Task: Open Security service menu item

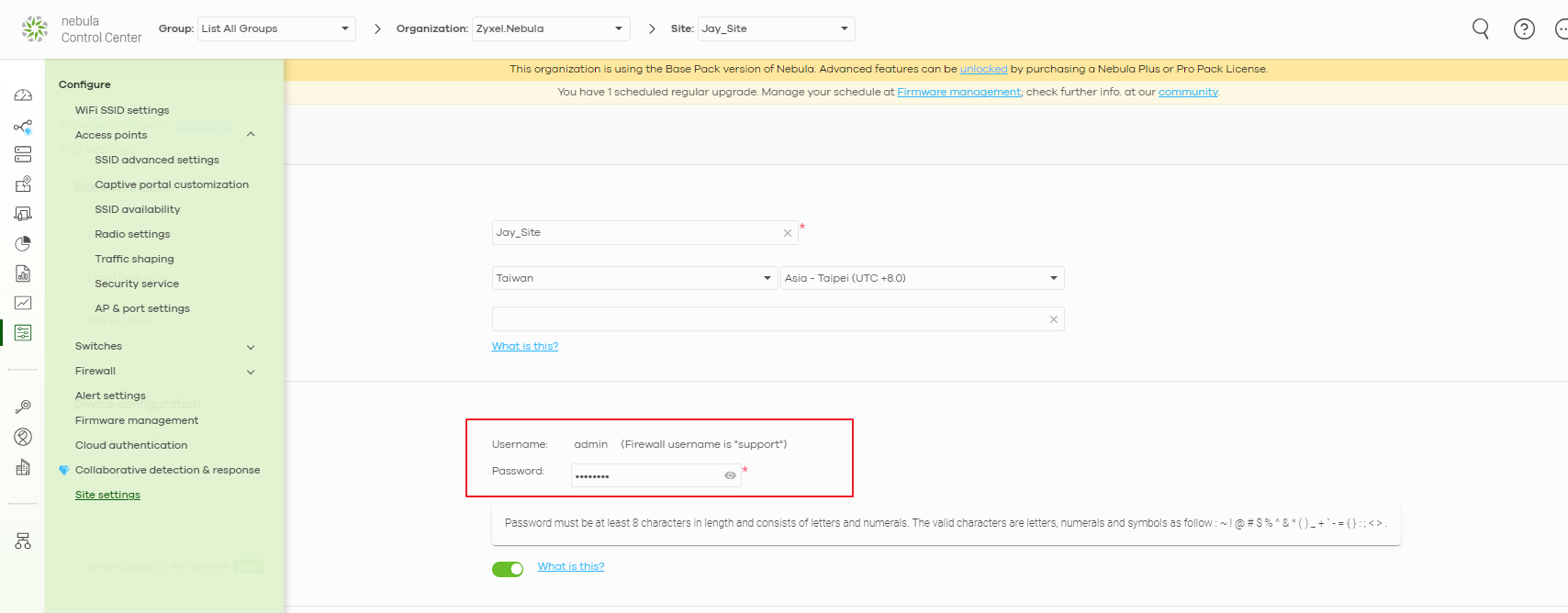Action: [x=137, y=284]
